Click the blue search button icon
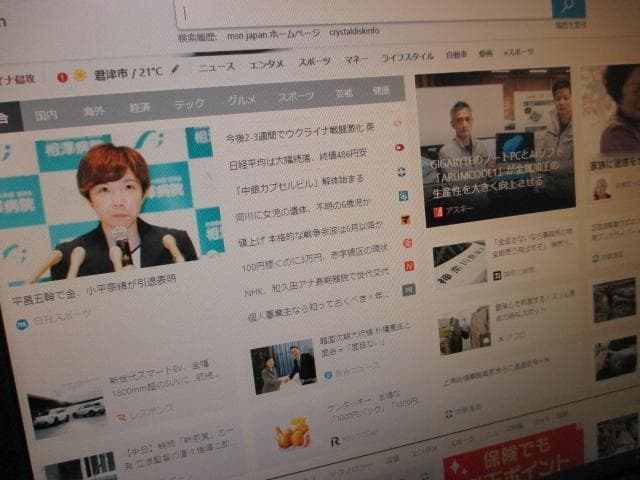The height and width of the screenshot is (480, 640). tap(568, 8)
